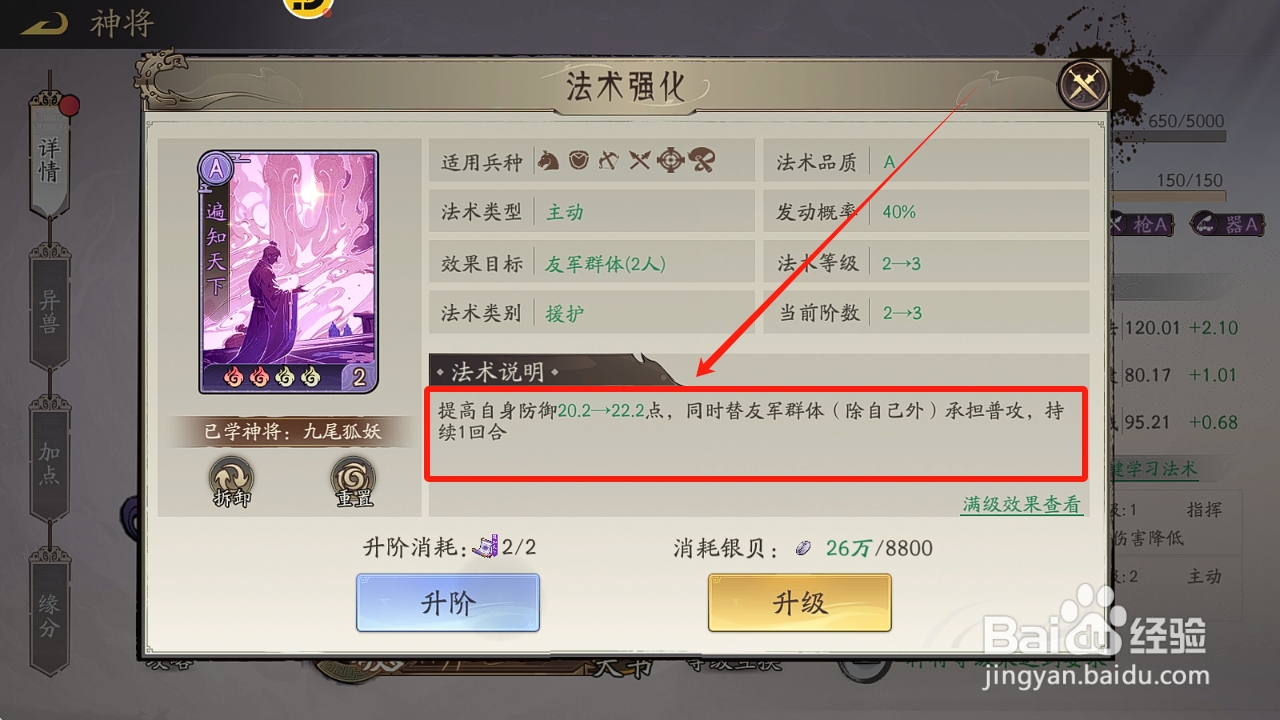Select the cavalry horse troop icon
The image size is (1280, 720).
coord(548,160)
